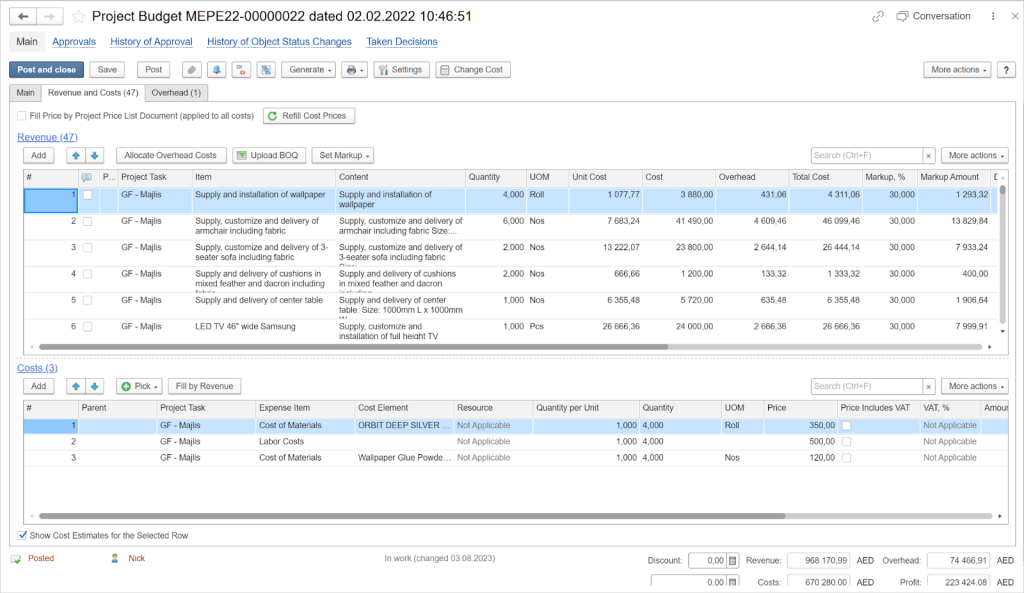Open the Pick dropdown in Costs

(139, 386)
